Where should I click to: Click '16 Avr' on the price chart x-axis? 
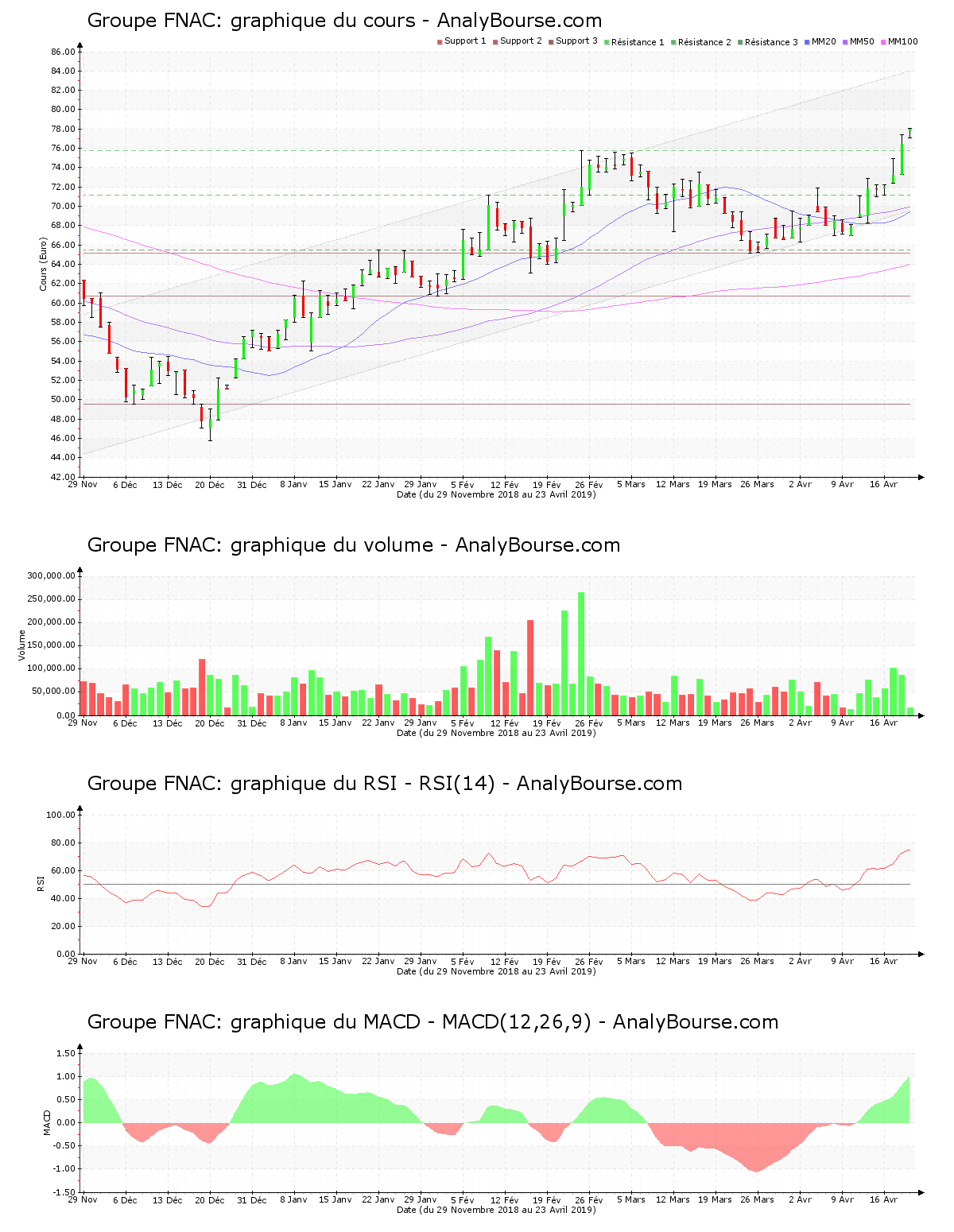[884, 485]
